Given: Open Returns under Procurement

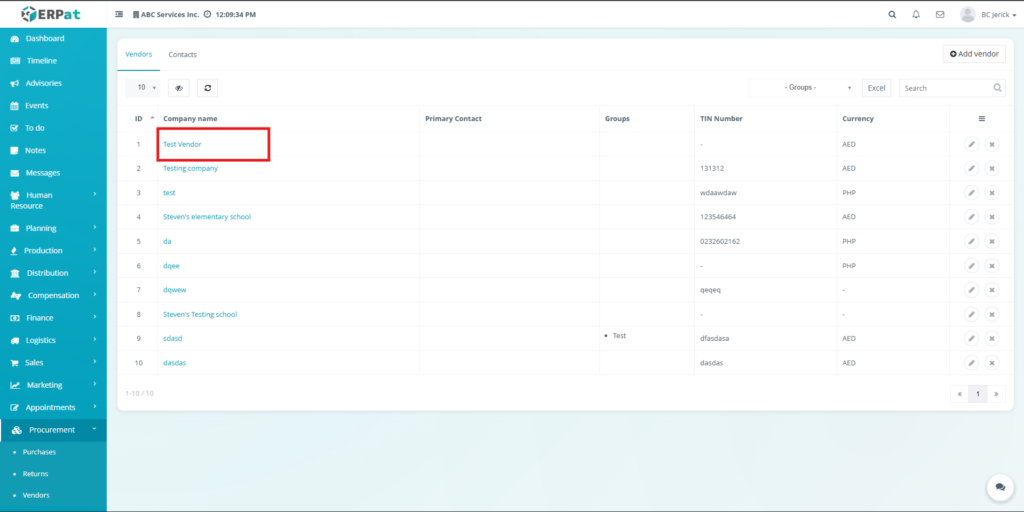Looking at the screenshot, I should (x=35, y=474).
